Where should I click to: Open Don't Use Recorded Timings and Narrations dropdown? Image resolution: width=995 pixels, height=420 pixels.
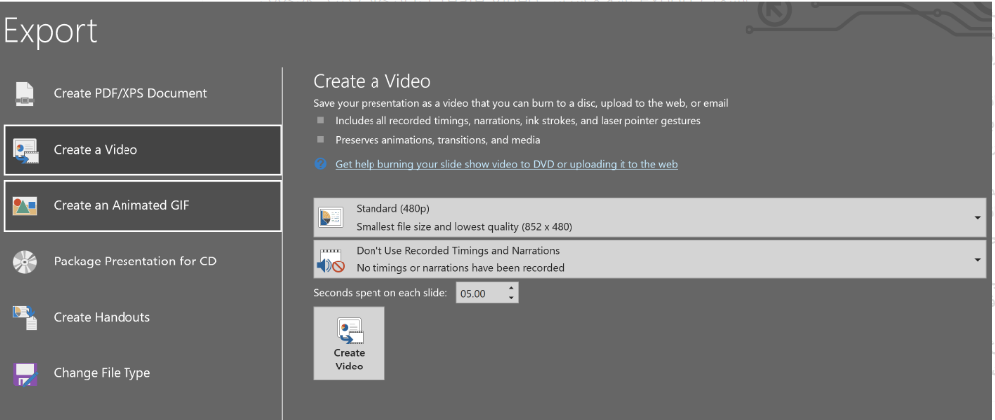(x=650, y=259)
